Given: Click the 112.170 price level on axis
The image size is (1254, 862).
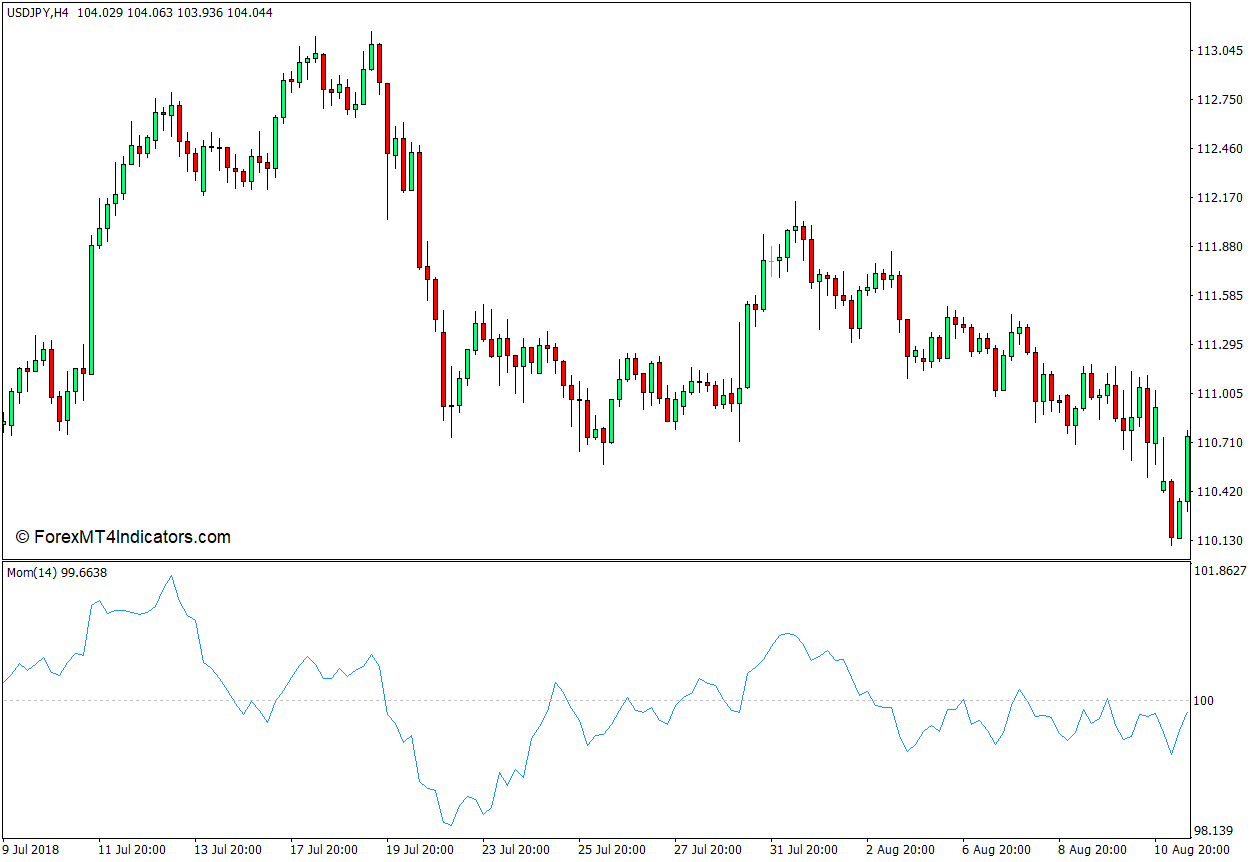Looking at the screenshot, I should [x=1218, y=198].
